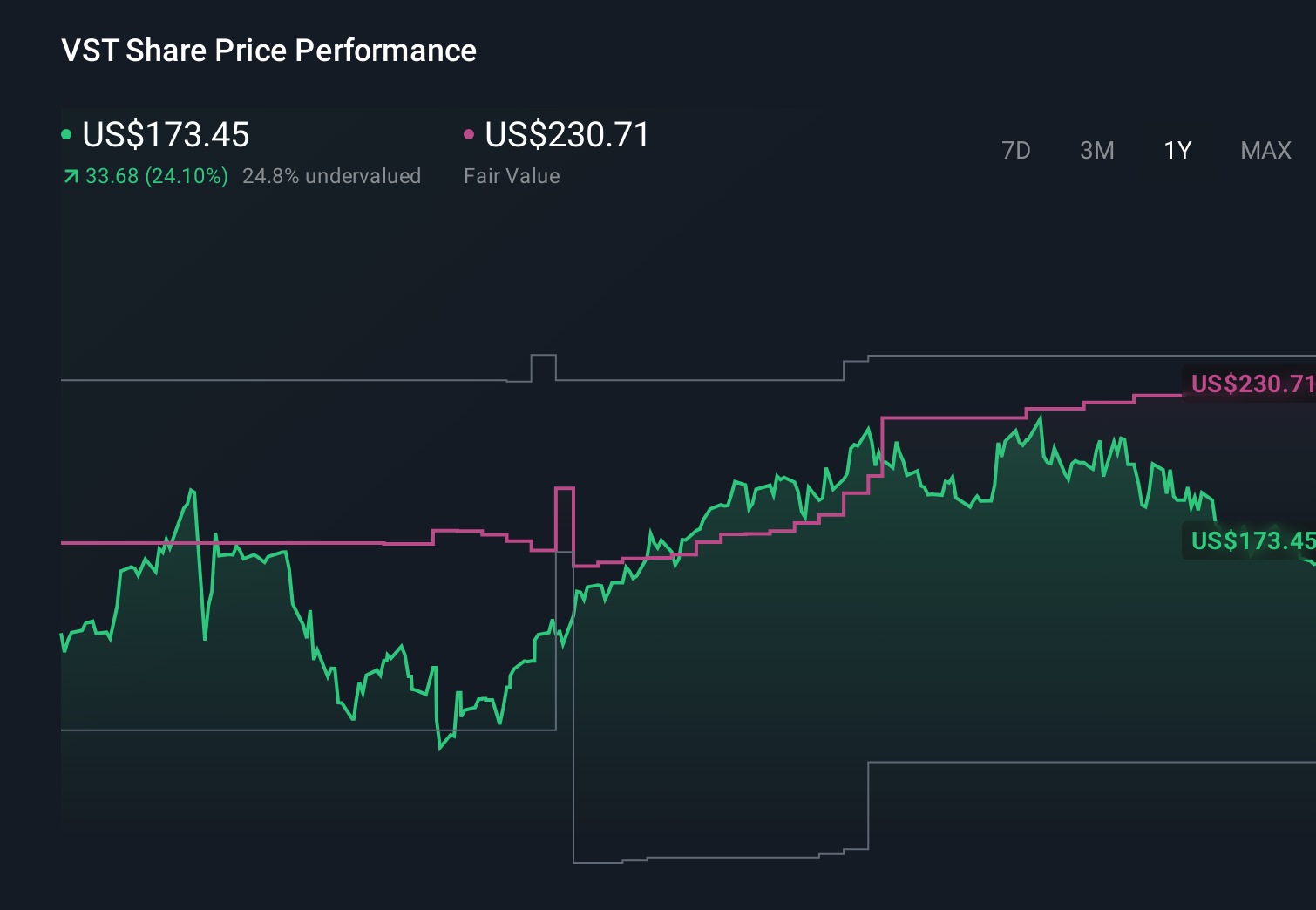Click pink US$230.71 tag on chart edge
The image size is (1316, 910).
1252,384
